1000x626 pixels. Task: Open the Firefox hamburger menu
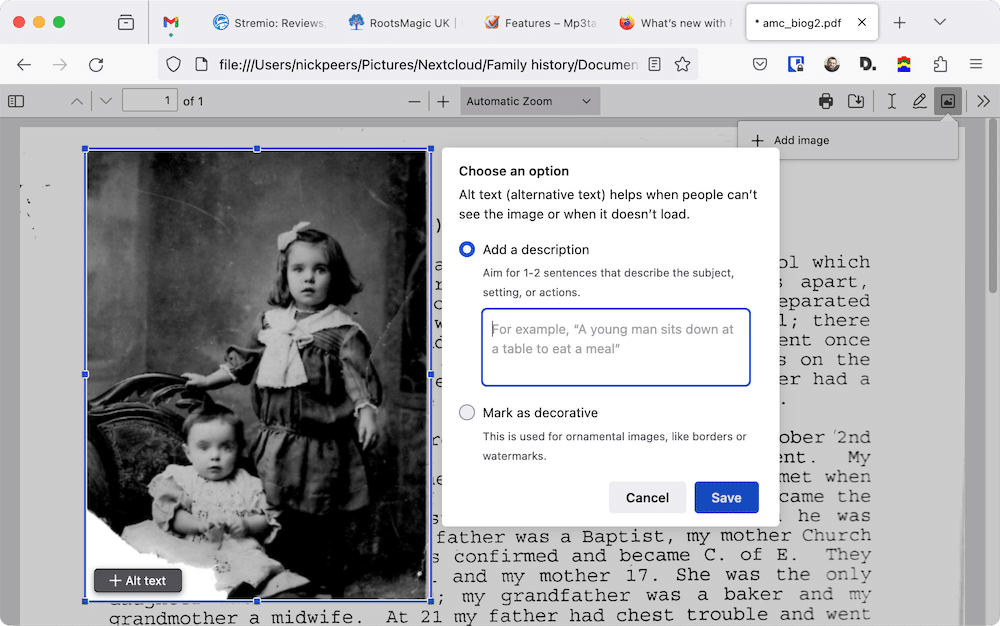click(x=975, y=63)
